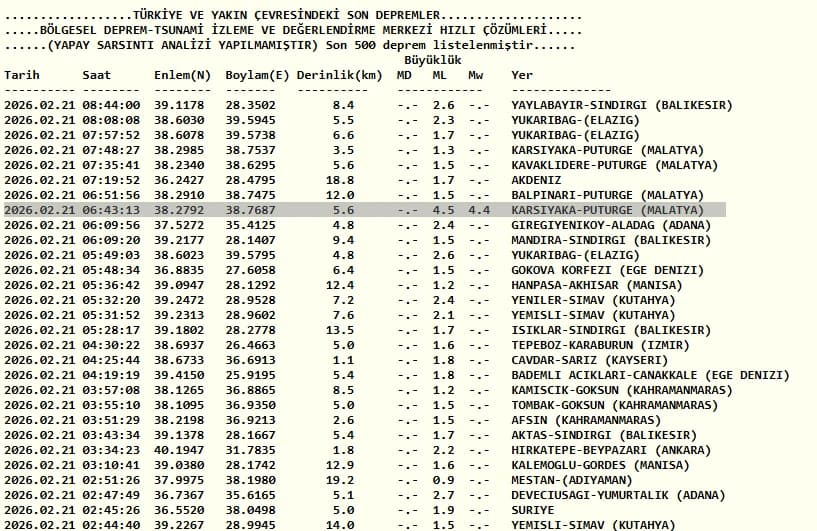817x531 pixels.
Task: Click the ML magnitude column header
Action: [x=439, y=75]
